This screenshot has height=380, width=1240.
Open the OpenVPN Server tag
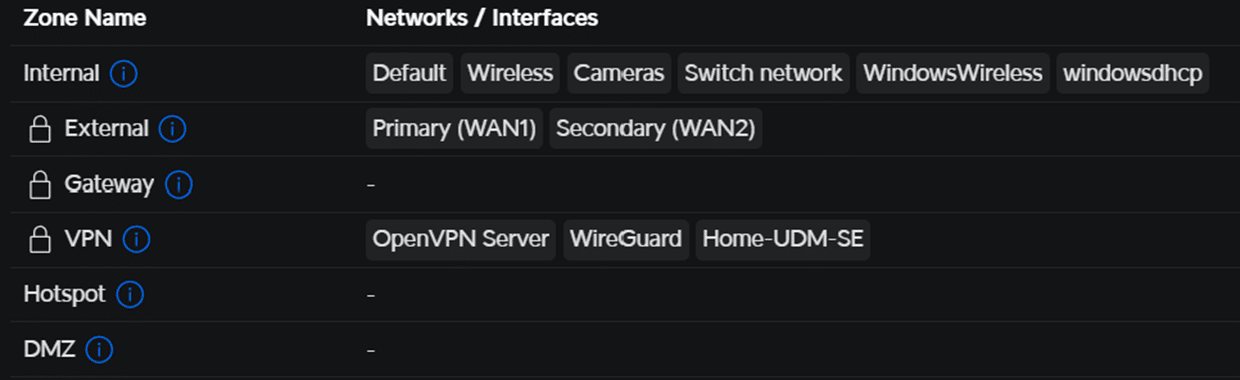coord(461,240)
